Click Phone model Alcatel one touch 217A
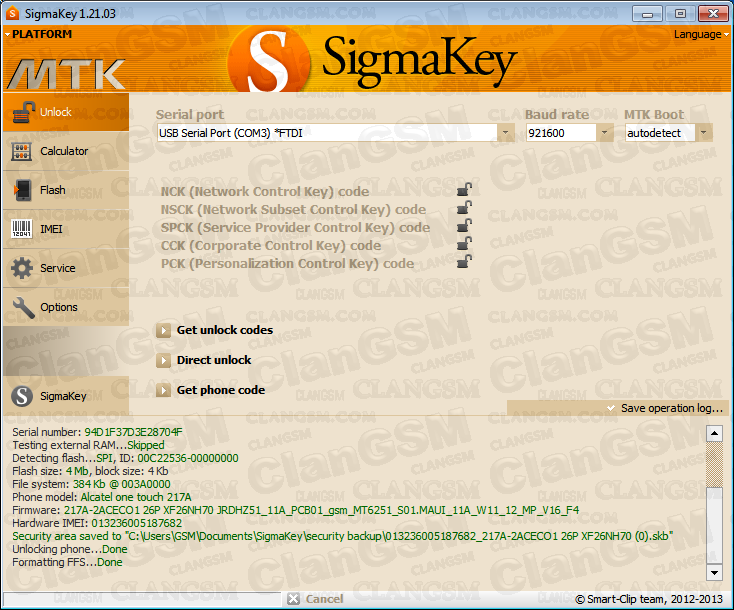The height and width of the screenshot is (610, 734). pos(102,497)
